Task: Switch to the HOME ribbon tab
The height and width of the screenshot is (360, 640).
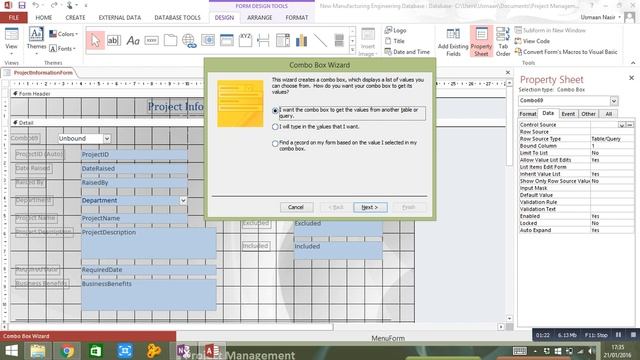Action: (44, 18)
